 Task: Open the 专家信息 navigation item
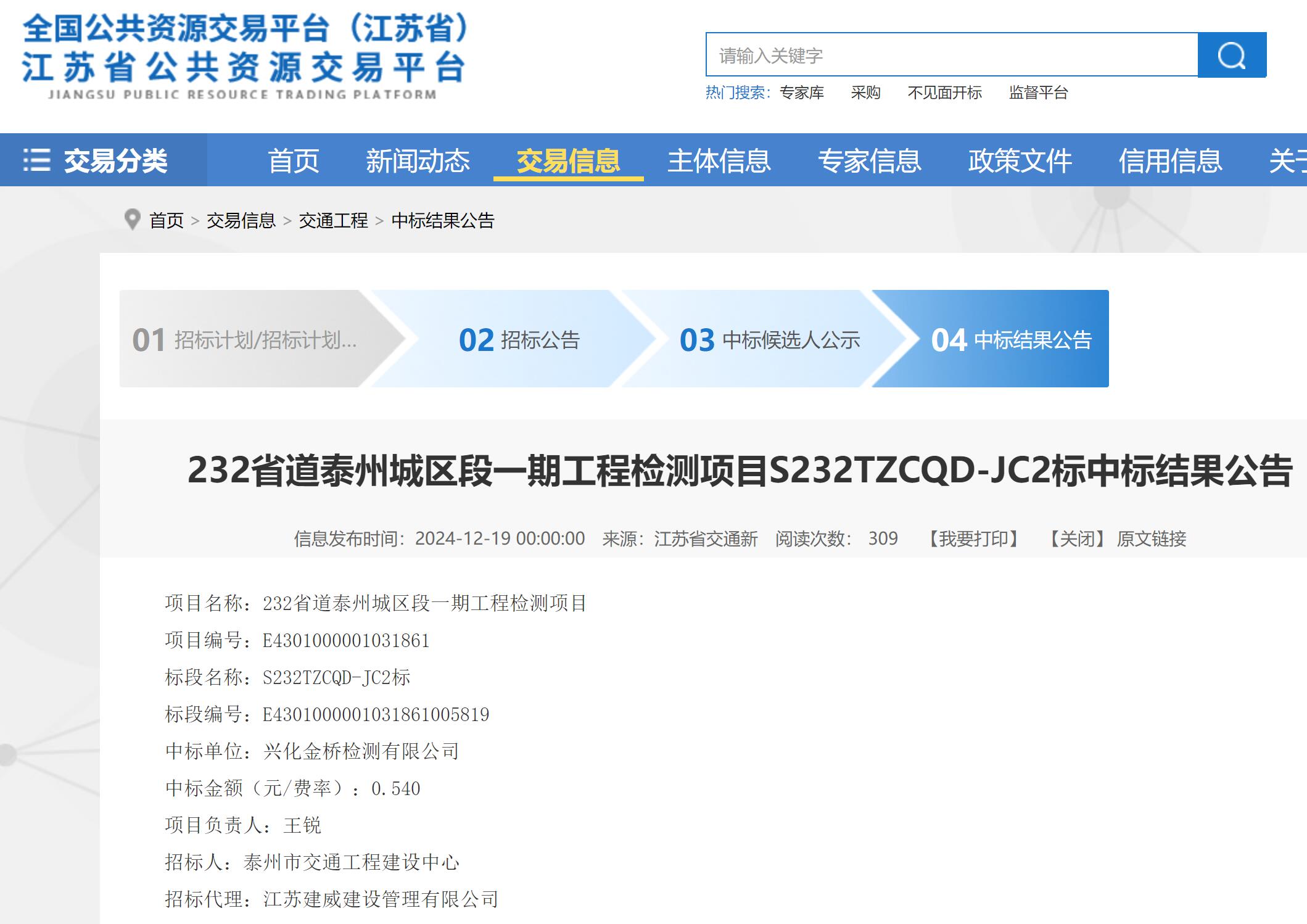coord(869,161)
